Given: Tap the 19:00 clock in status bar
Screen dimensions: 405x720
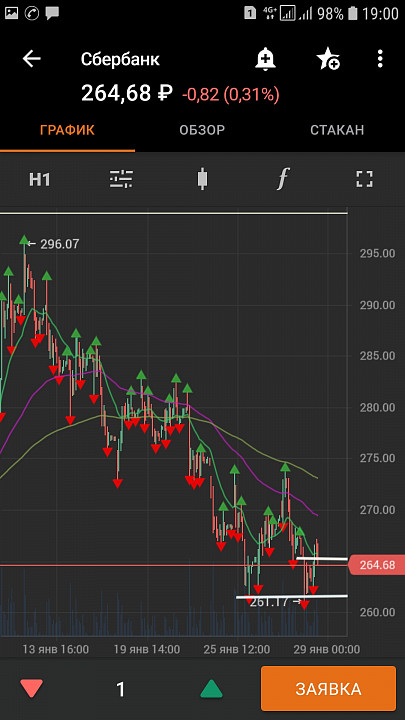Looking at the screenshot, I should (x=381, y=14).
